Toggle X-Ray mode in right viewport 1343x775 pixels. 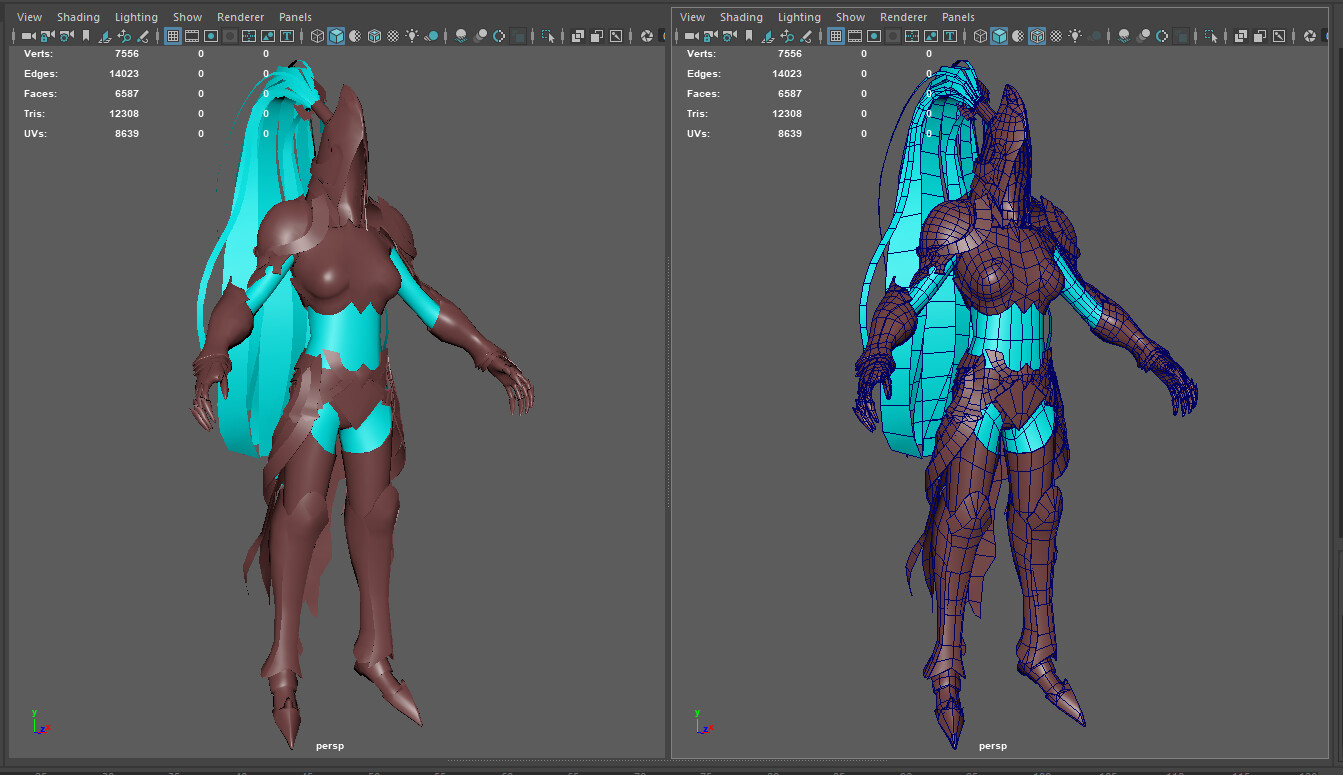click(1240, 36)
